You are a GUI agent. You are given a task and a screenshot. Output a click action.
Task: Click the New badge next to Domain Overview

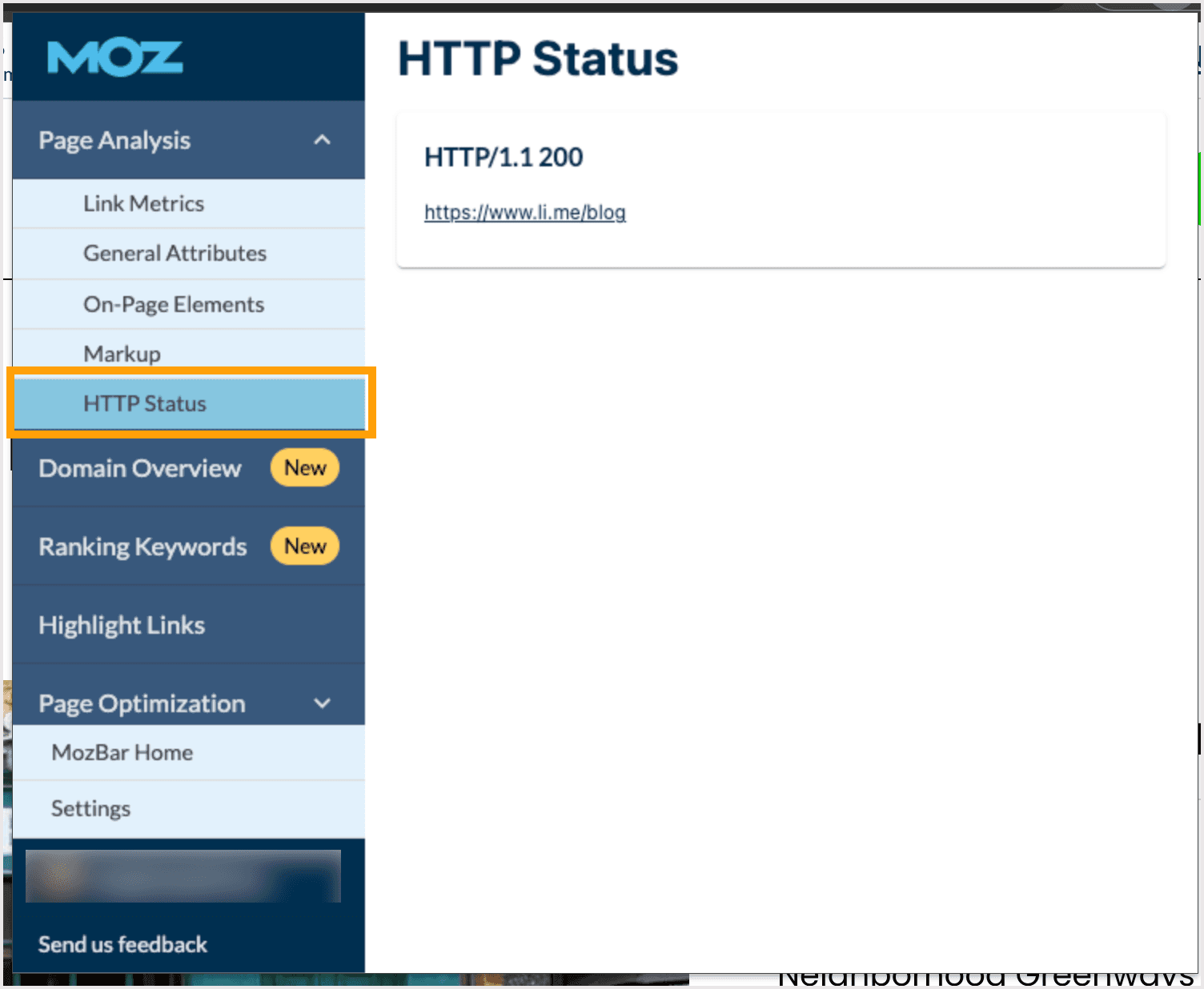point(304,468)
